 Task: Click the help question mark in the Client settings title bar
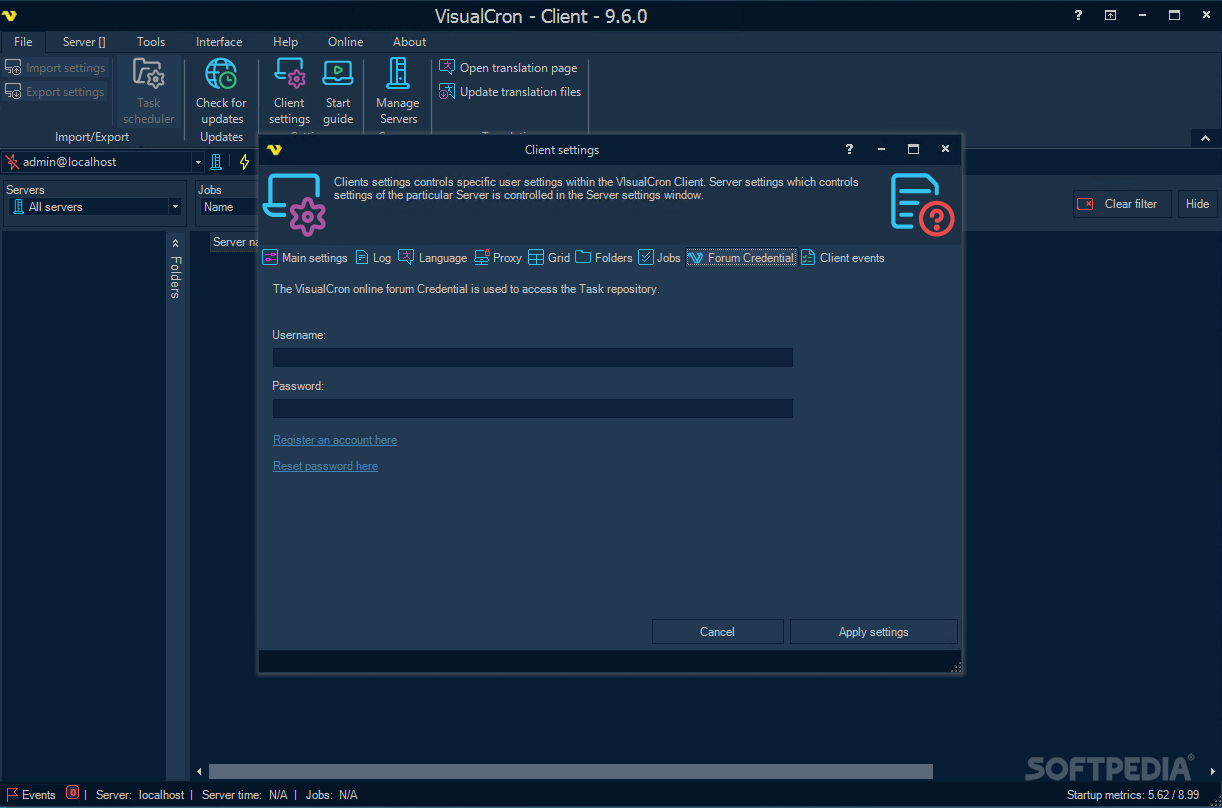pyautogui.click(x=850, y=149)
